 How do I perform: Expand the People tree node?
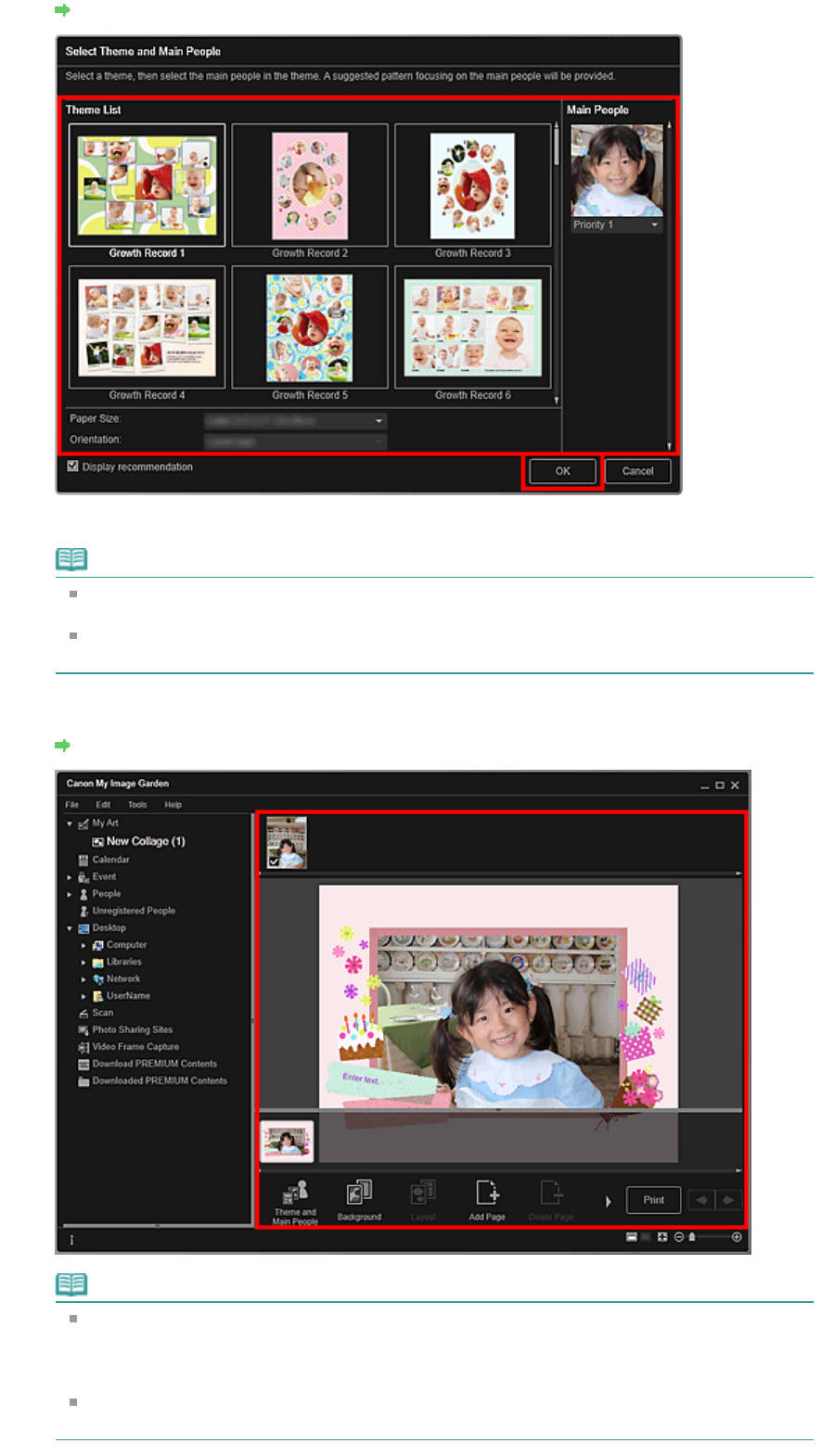[70, 894]
